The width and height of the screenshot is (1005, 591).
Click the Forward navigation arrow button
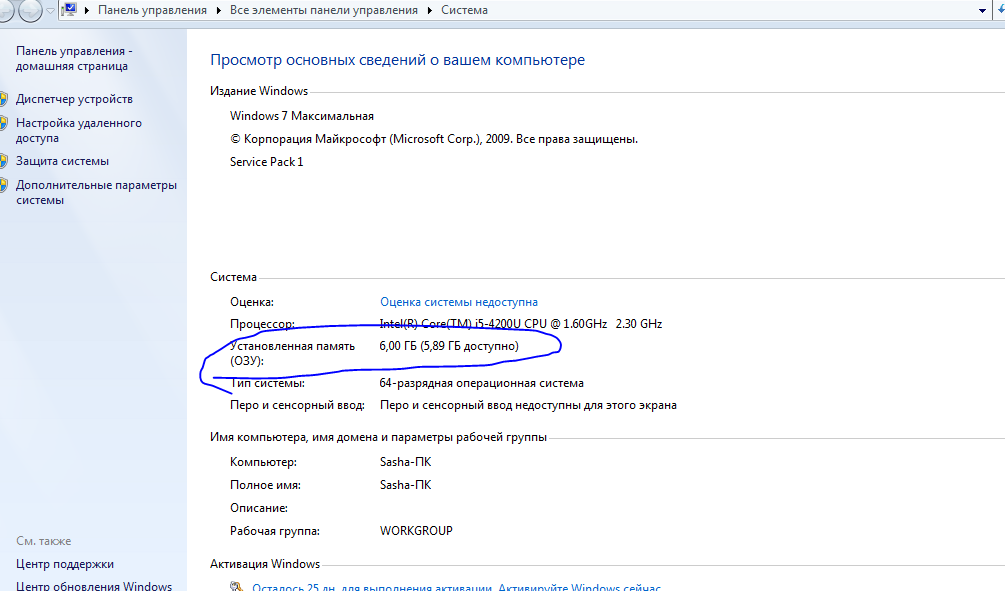point(29,10)
